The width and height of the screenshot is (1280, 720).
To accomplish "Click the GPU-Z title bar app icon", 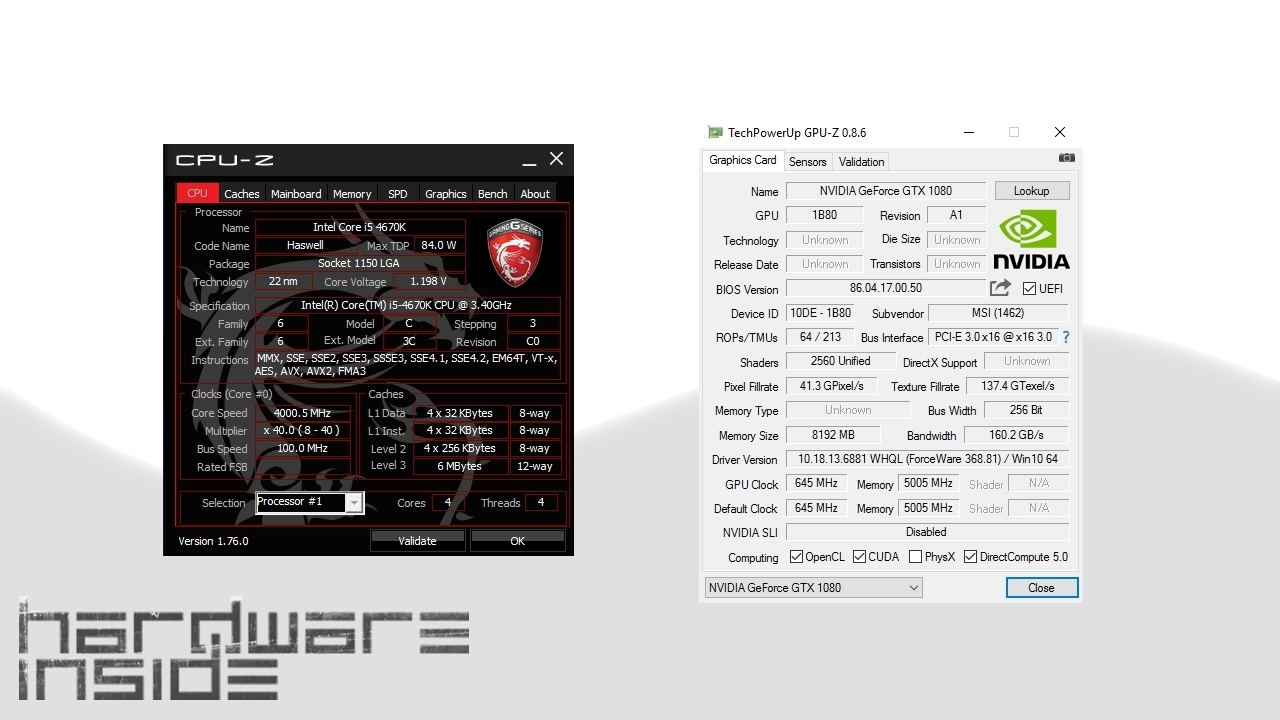I will 714,132.
